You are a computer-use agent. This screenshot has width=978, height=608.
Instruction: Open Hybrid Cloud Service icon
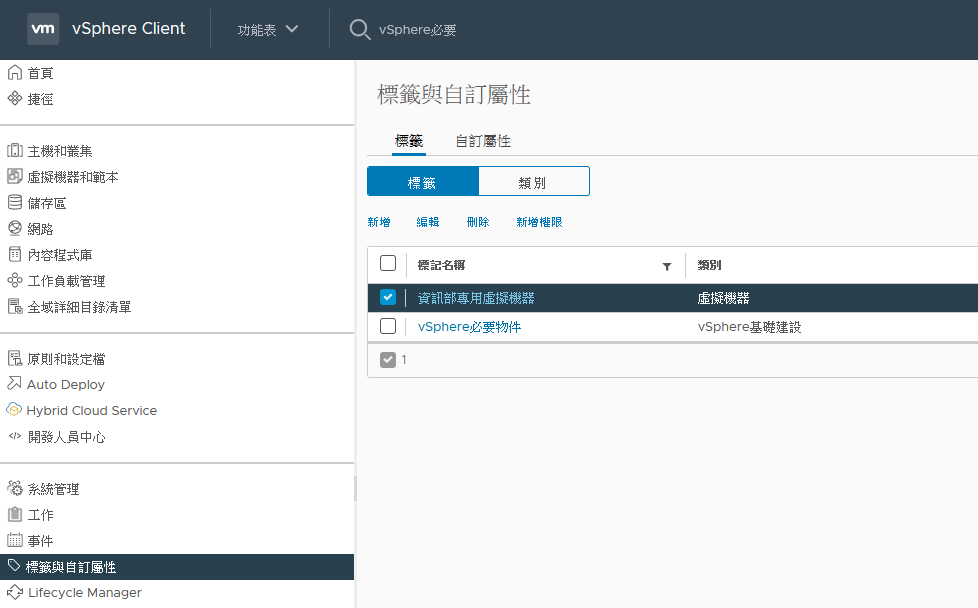click(x=14, y=410)
